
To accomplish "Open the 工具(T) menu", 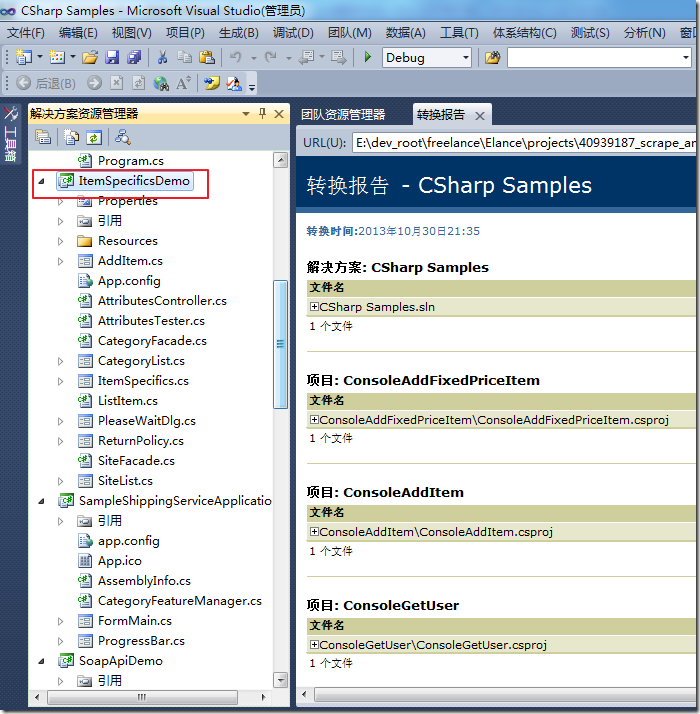I will (459, 33).
